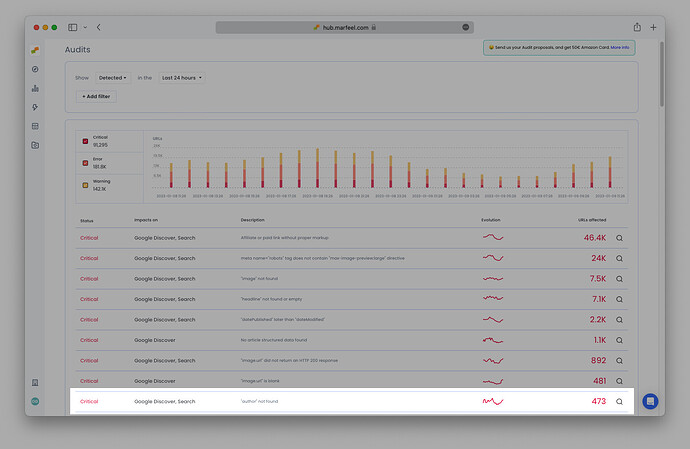This screenshot has width=690, height=449.
Task: Expand the Last 24 hours dropdown
Action: click(182, 77)
